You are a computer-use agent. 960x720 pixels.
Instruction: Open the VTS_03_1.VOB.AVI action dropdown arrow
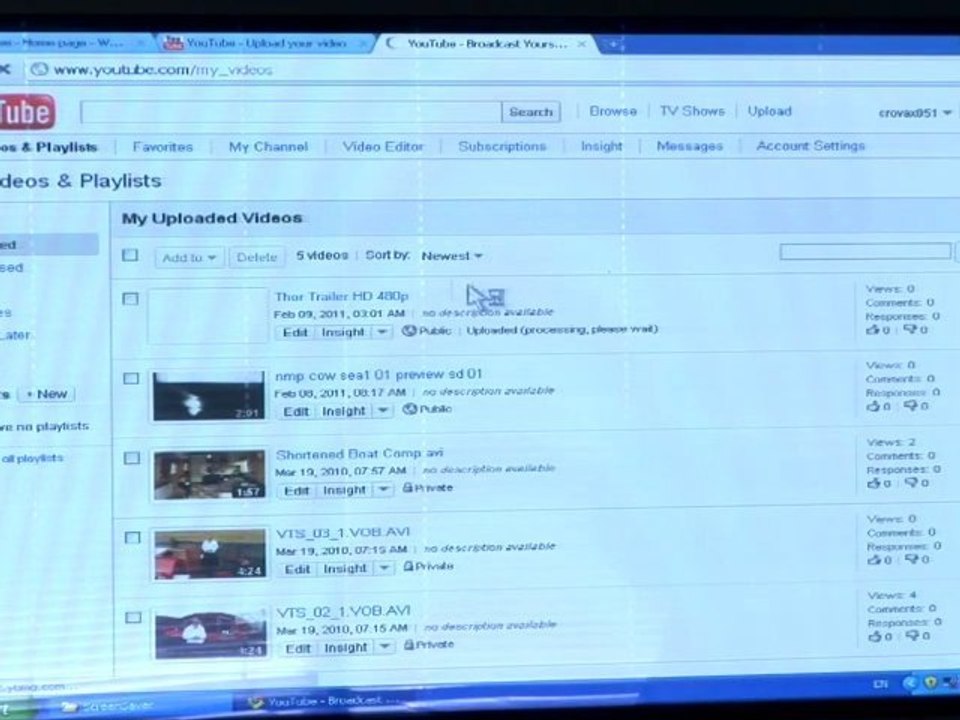[x=384, y=568]
